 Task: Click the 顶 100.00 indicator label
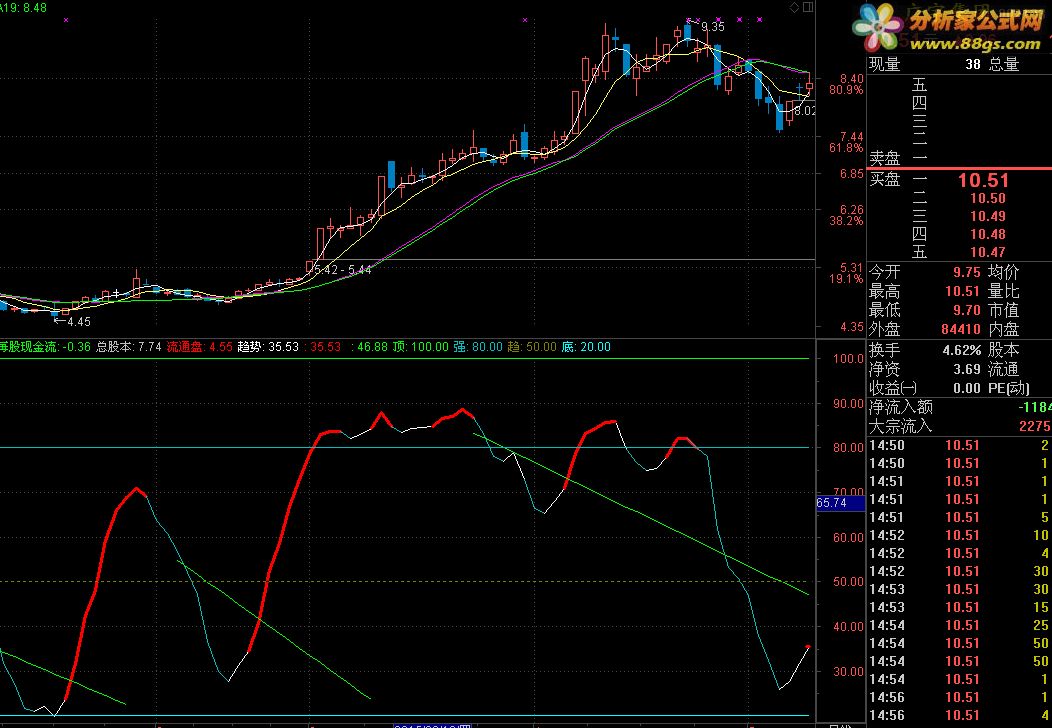pyautogui.click(x=421, y=347)
